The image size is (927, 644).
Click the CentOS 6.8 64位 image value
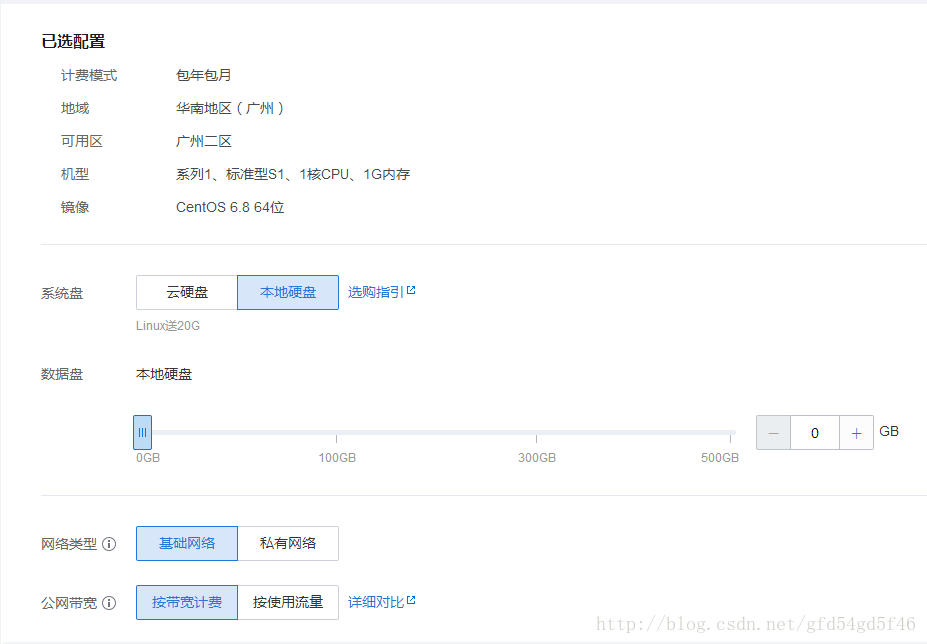point(230,208)
